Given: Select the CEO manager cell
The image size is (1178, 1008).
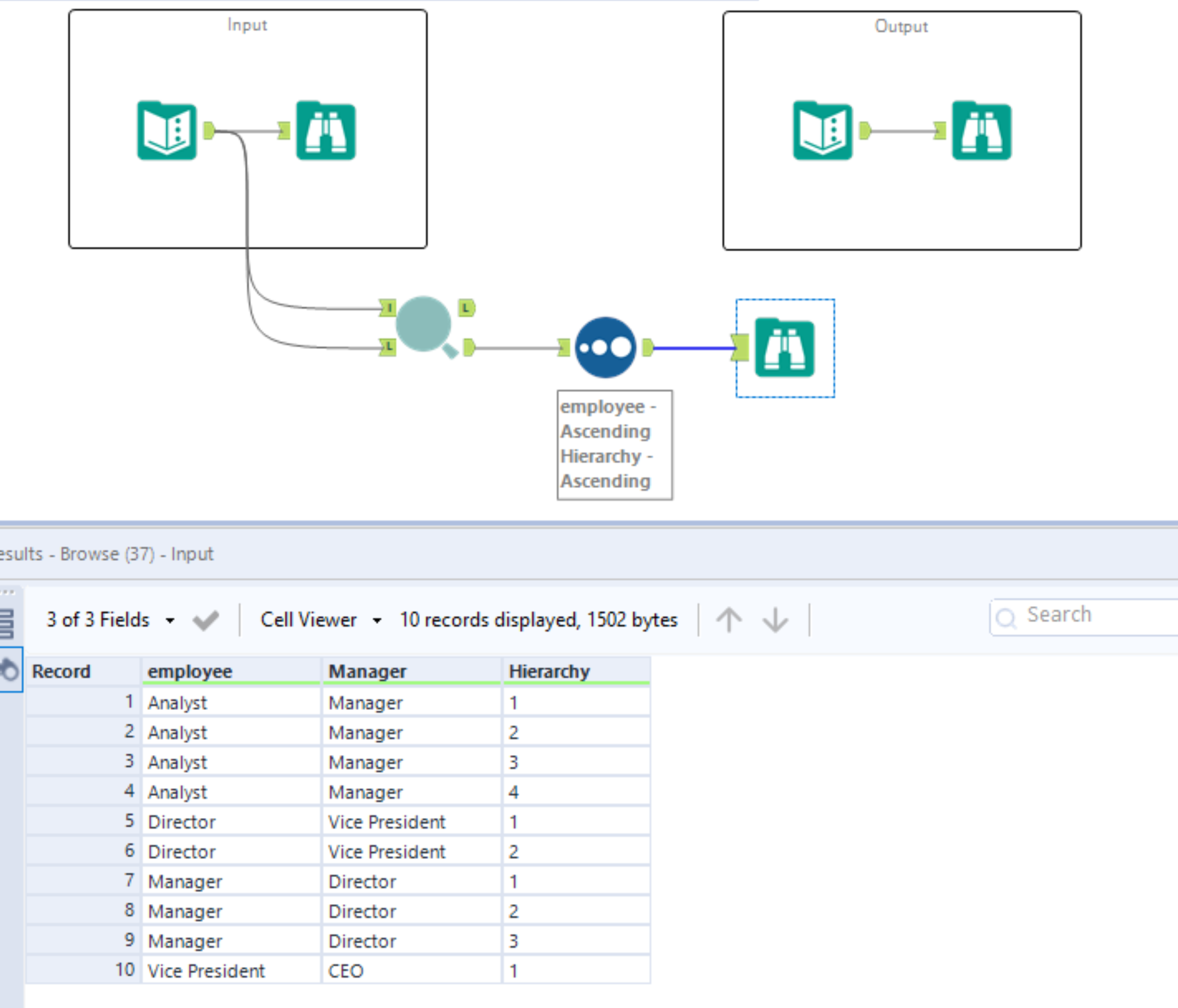Looking at the screenshot, I should (x=411, y=971).
